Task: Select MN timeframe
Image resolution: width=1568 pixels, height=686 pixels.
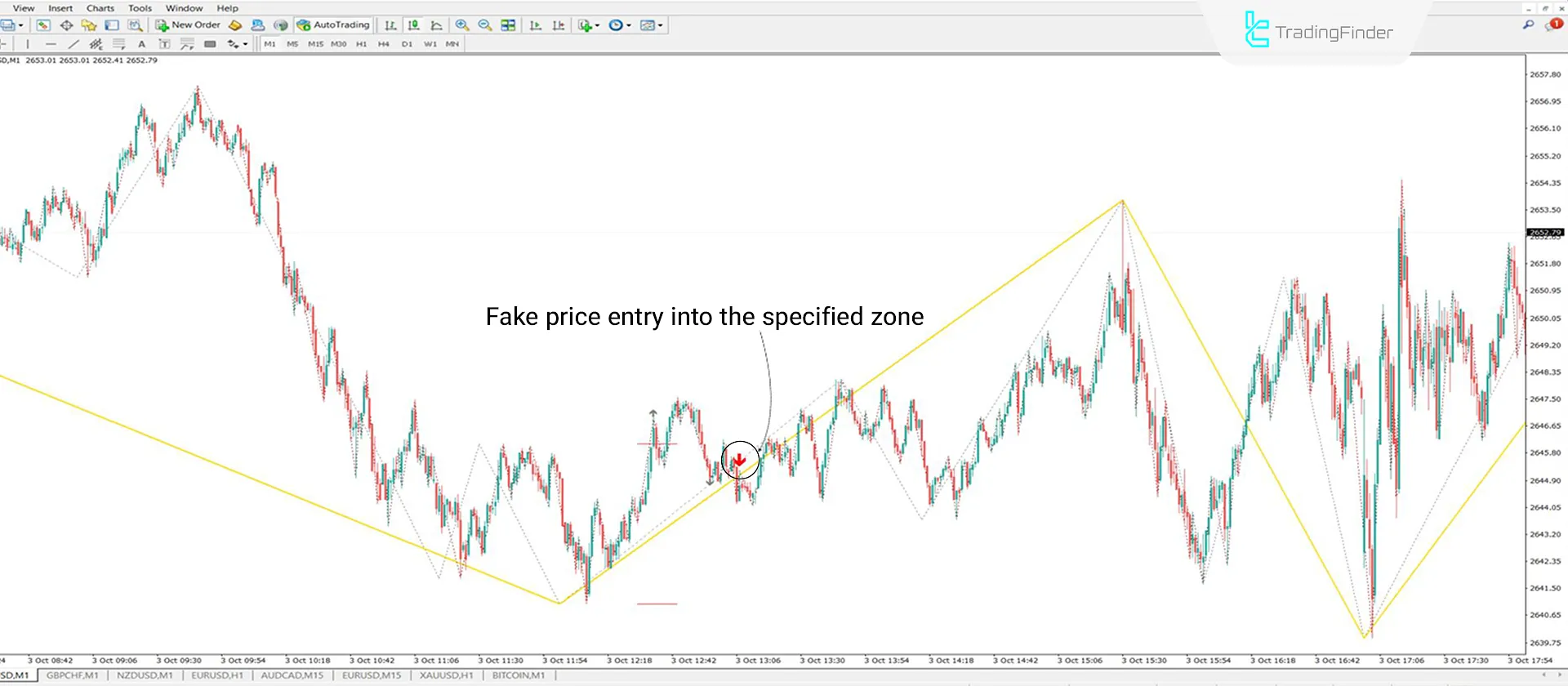Action: pyautogui.click(x=452, y=44)
